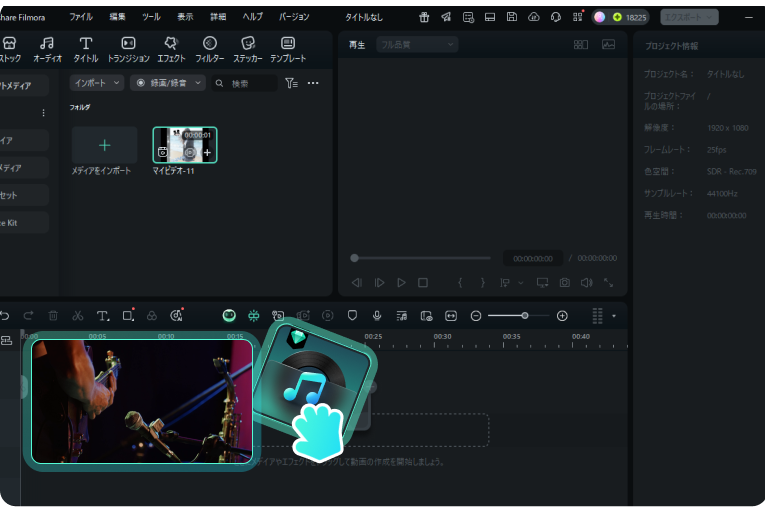Open the フル品質 playback quality dropdown
This screenshot has width=768, height=507.
point(417,45)
